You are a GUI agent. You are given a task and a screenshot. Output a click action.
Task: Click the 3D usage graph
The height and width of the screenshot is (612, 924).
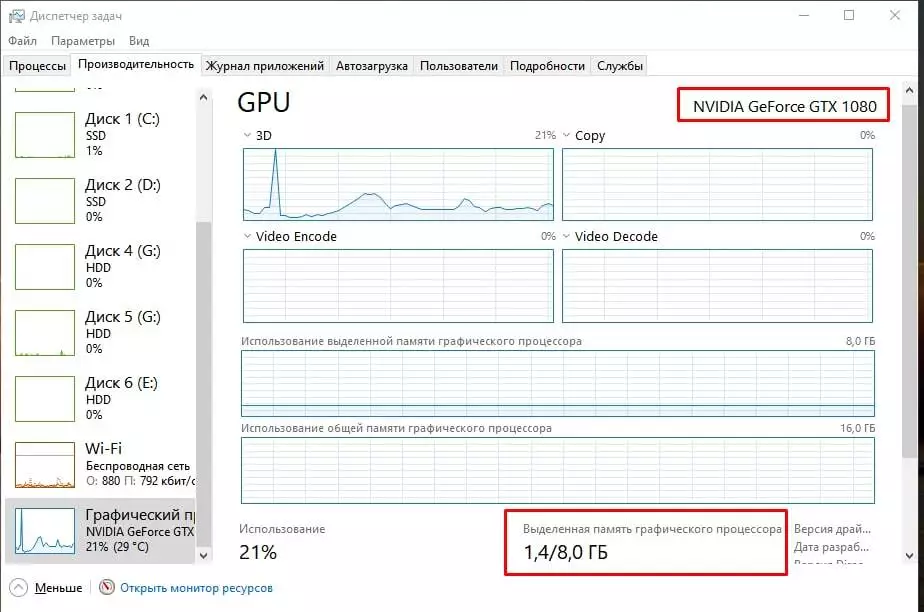coord(398,184)
